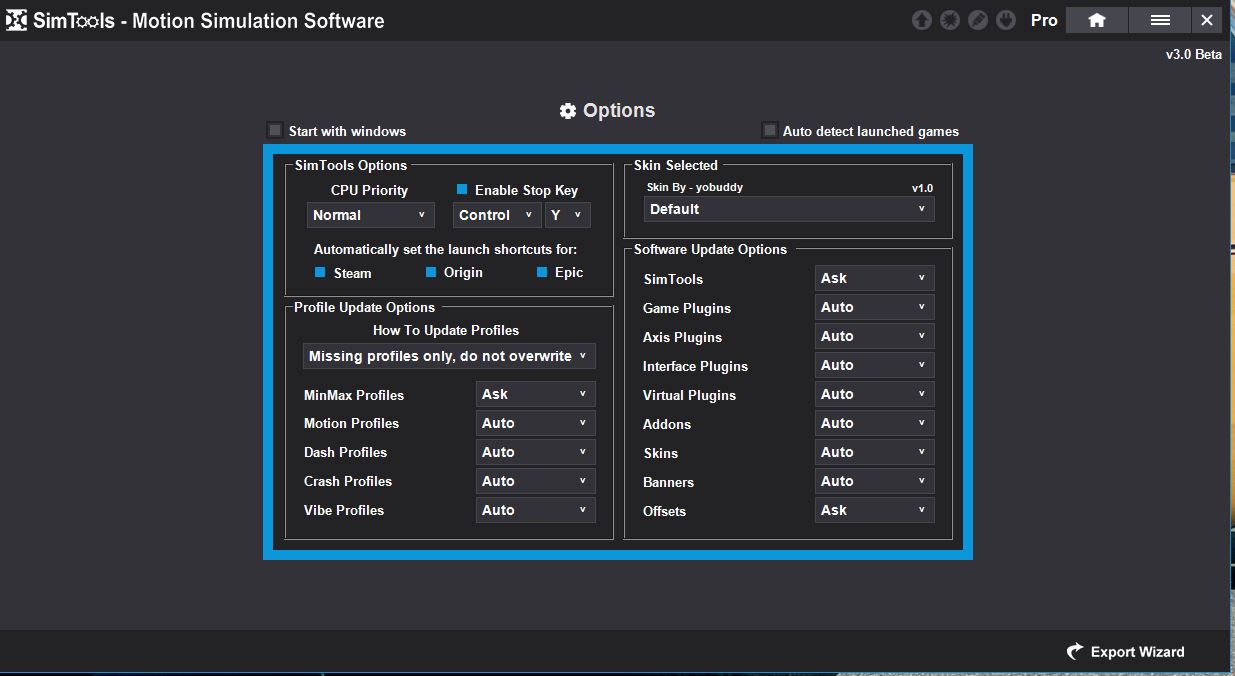
Task: Click the up-arrow status icon in title bar
Action: coord(922,20)
